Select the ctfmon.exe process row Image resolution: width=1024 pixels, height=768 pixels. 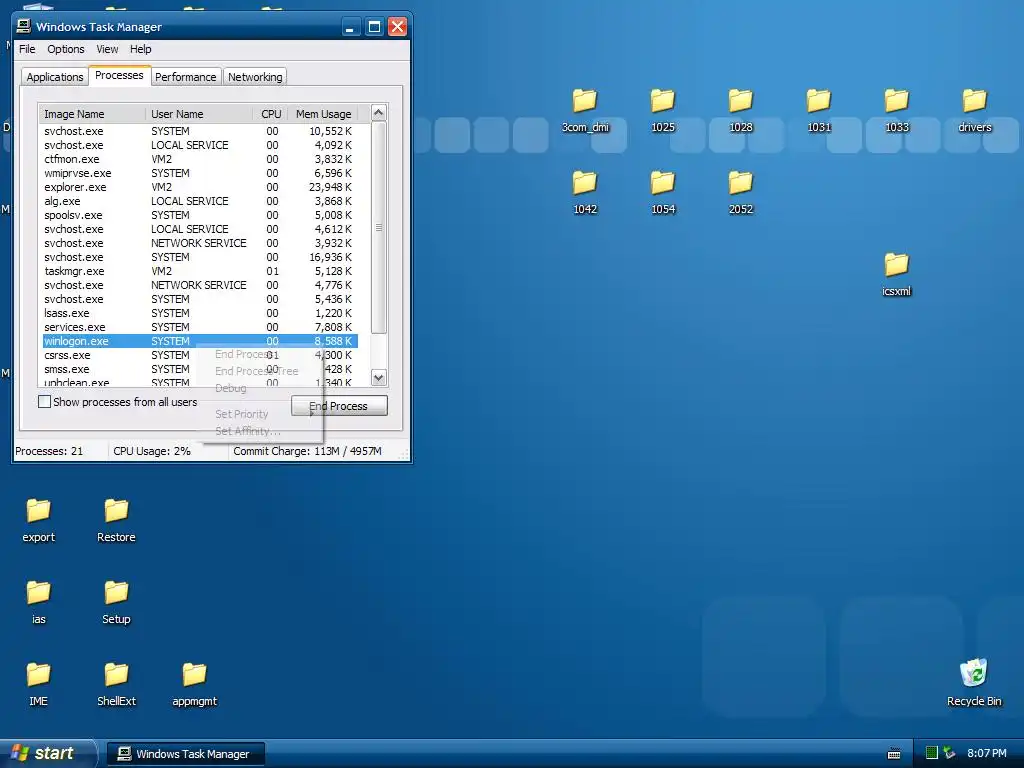199,159
